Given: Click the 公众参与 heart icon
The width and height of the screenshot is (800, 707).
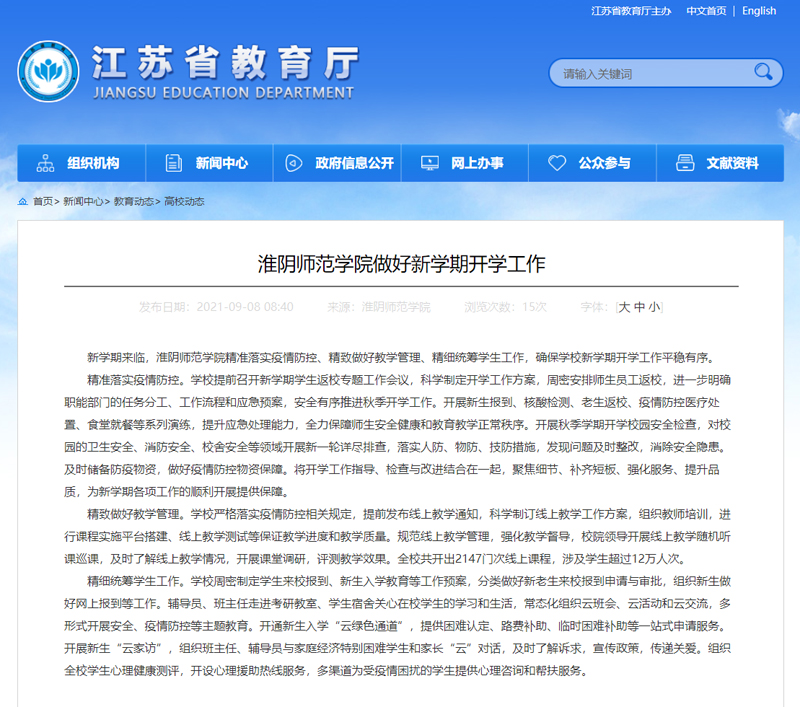Looking at the screenshot, I should tap(557, 163).
